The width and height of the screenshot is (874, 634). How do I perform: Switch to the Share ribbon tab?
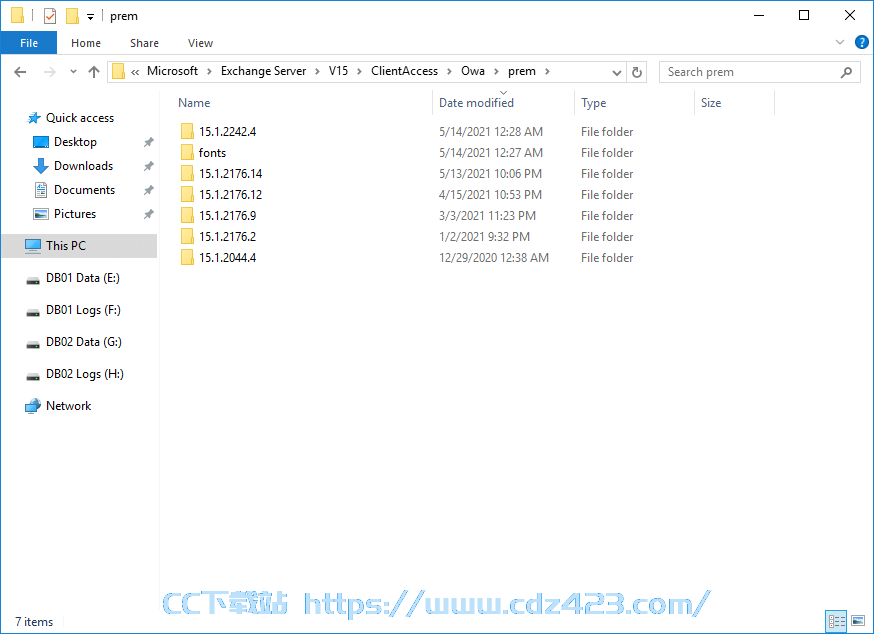coord(144,43)
